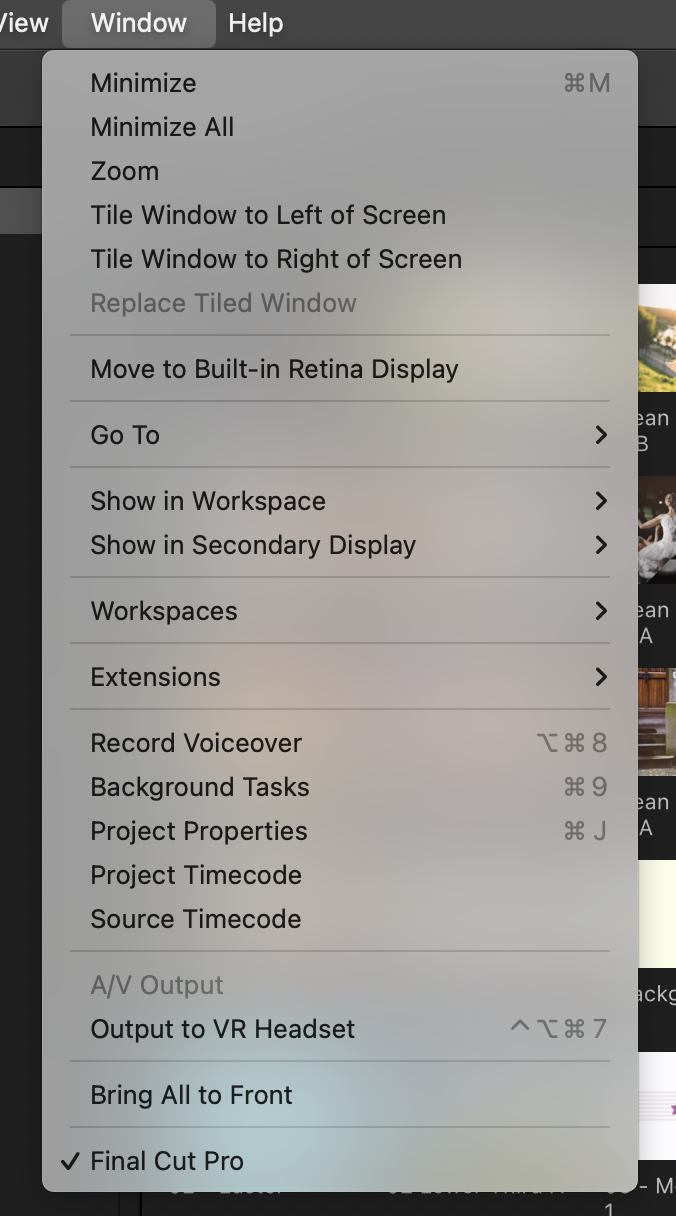Select Tile Window to Right of Screen
The height and width of the screenshot is (1216, 676).
click(276, 259)
